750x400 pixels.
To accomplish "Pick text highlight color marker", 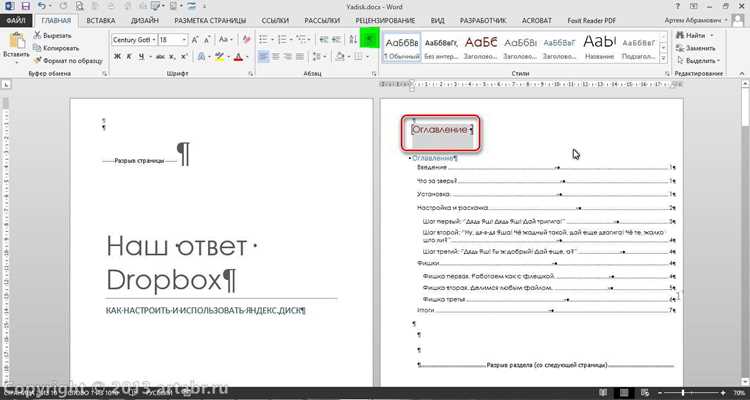I will pos(220,57).
